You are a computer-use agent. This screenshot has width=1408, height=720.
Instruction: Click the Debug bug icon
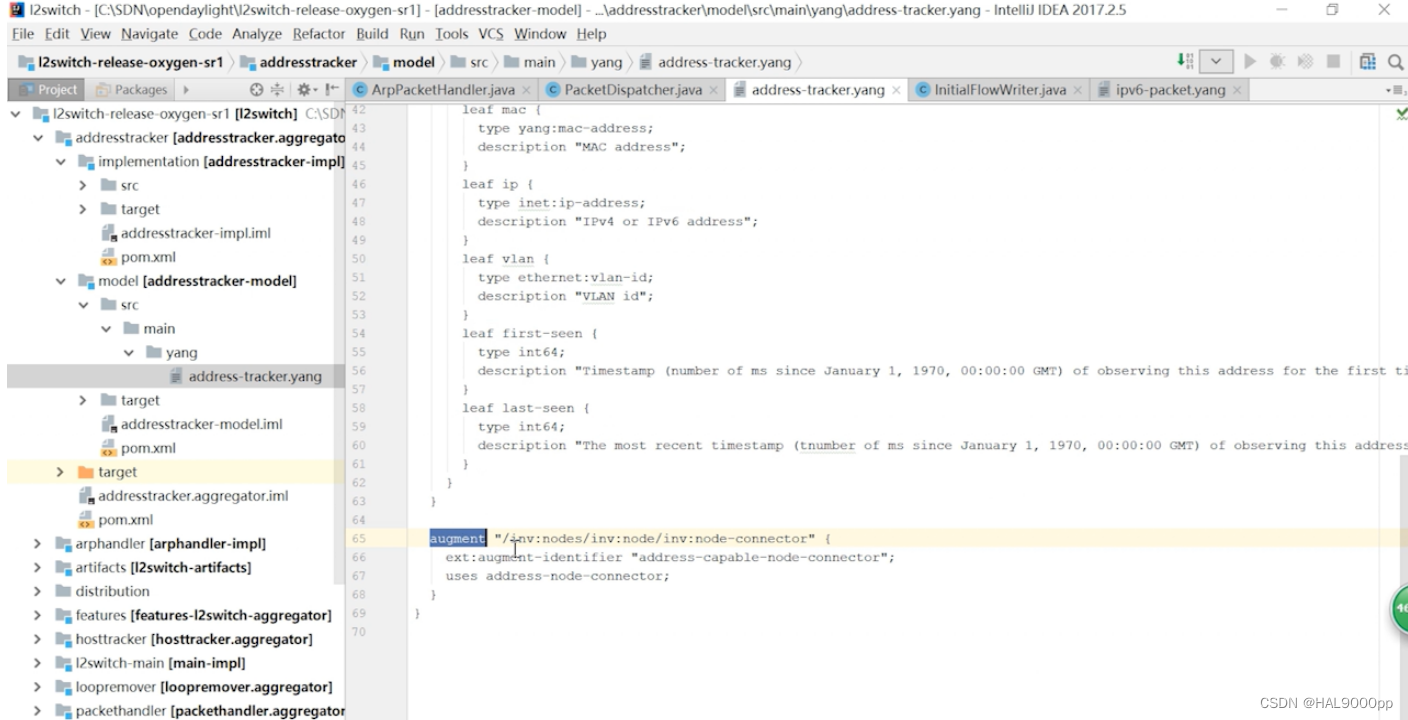pos(1277,61)
